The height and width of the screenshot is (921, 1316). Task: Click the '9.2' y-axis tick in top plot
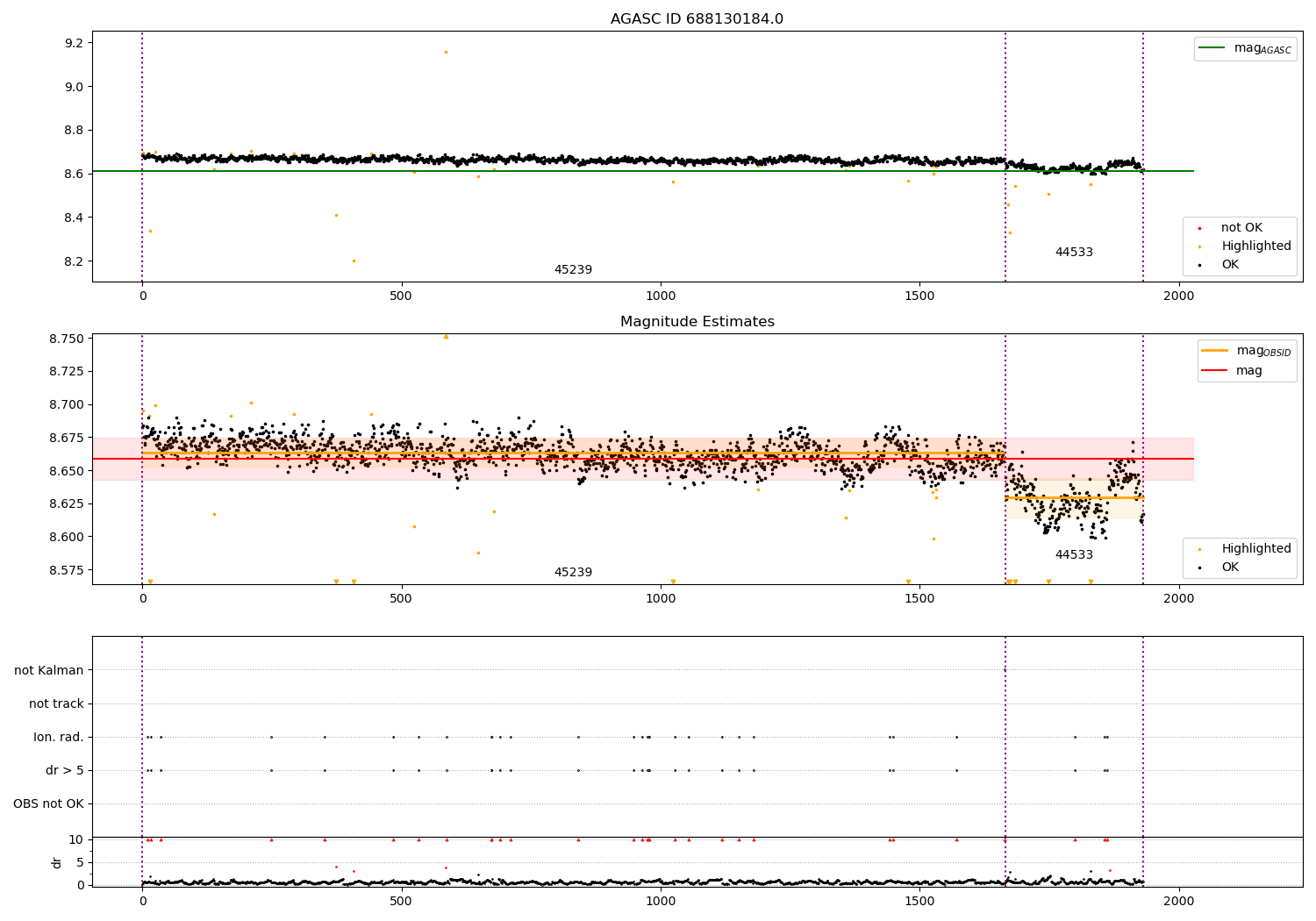(x=75, y=43)
